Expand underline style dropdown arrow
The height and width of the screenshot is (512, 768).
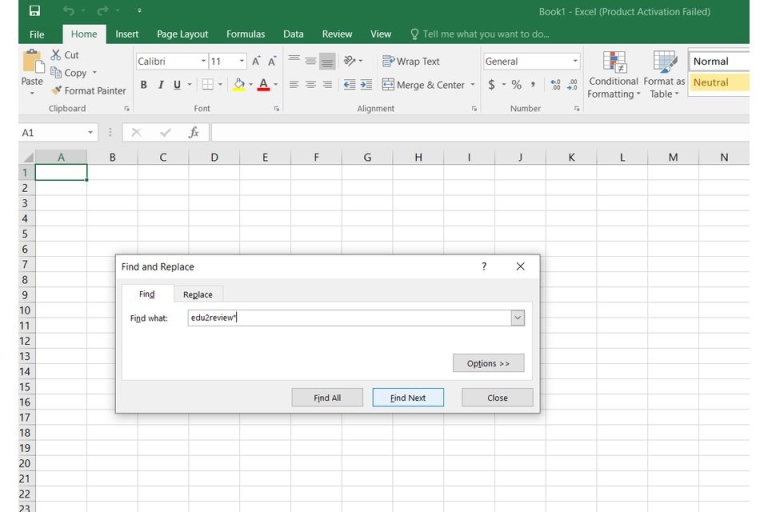click(x=190, y=85)
